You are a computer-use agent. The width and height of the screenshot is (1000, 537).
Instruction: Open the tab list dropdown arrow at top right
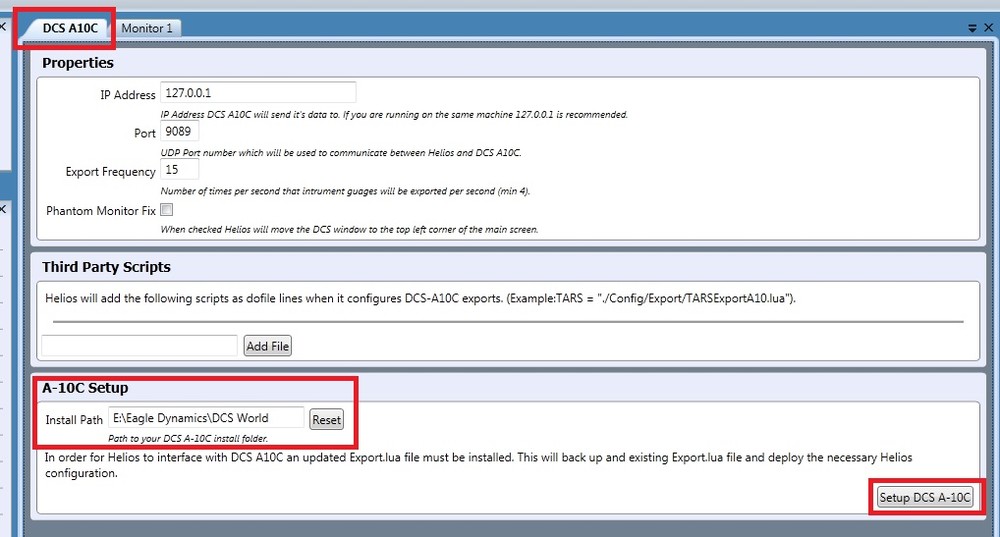pos(972,28)
